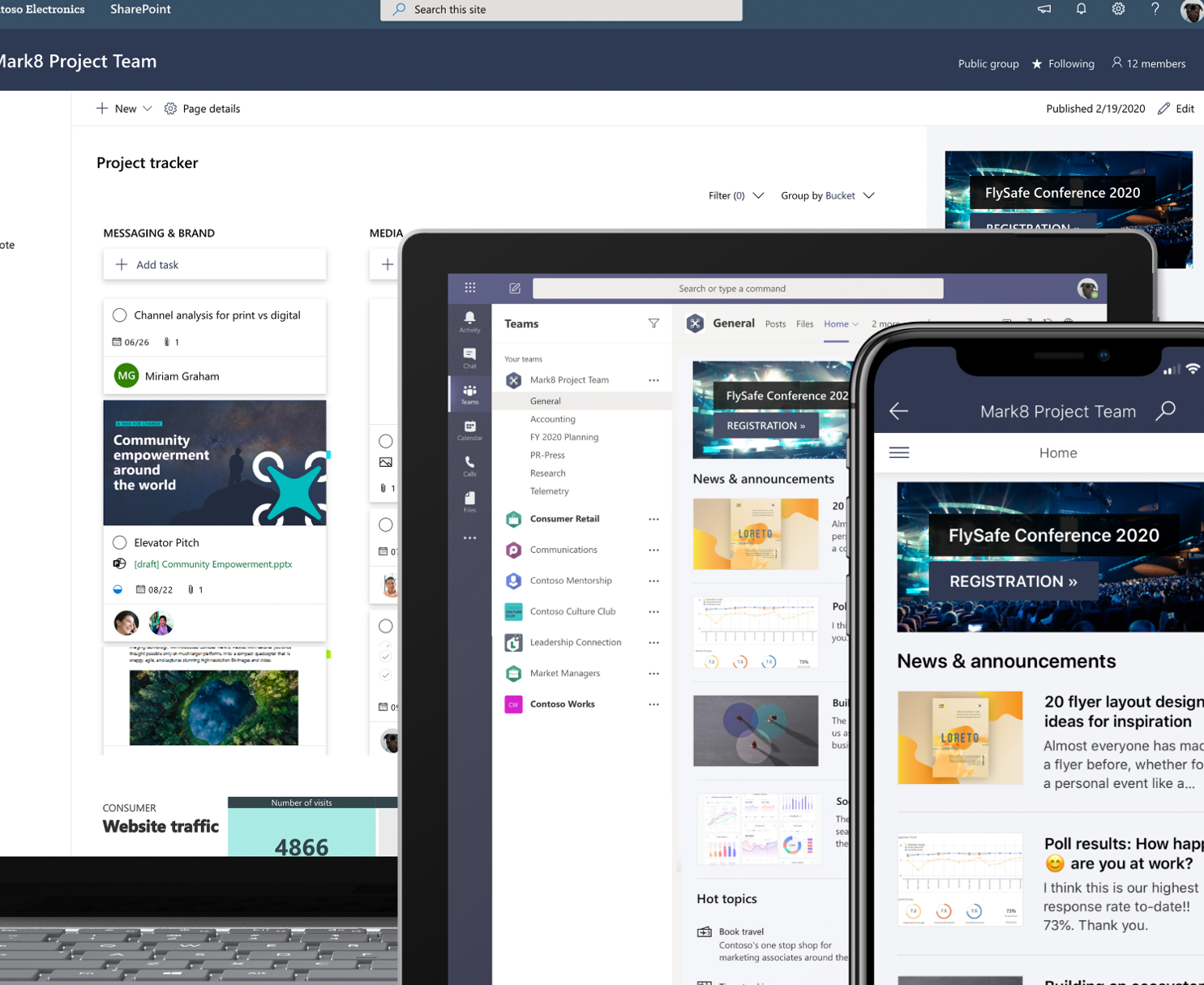Expand the Home tab chevron in Teams
The height and width of the screenshot is (985, 1204).
click(855, 324)
